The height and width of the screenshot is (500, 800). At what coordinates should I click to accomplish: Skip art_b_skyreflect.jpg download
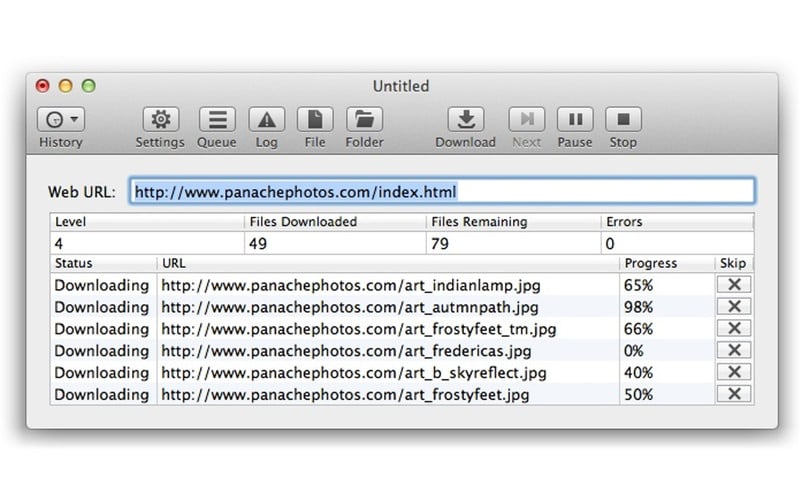(734, 372)
